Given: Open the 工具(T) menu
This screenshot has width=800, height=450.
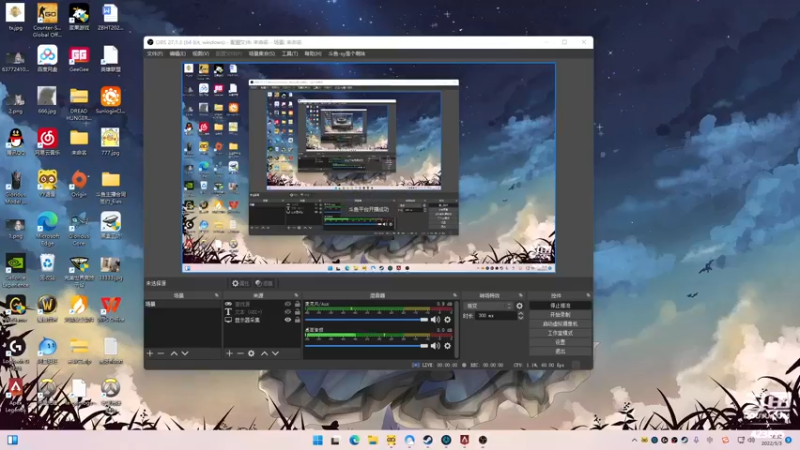Looking at the screenshot, I should tap(290, 54).
